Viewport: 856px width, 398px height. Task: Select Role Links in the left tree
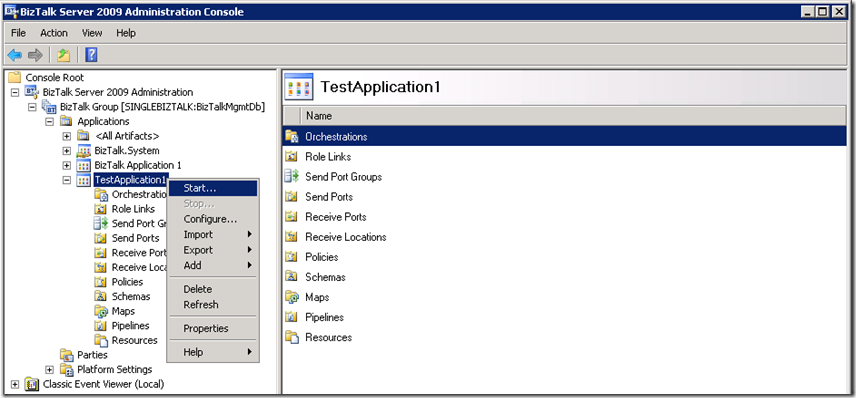pos(133,209)
